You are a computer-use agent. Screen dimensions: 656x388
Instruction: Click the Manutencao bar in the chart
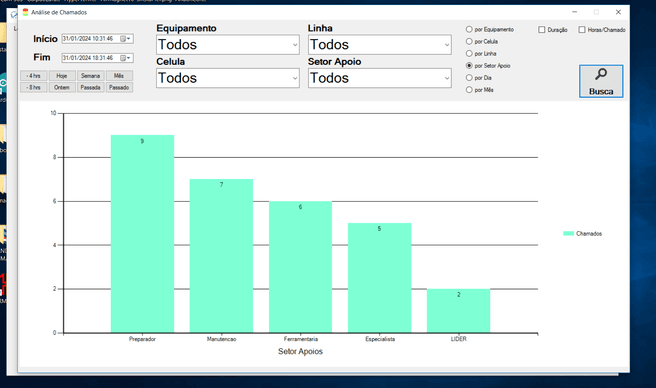[x=221, y=256]
